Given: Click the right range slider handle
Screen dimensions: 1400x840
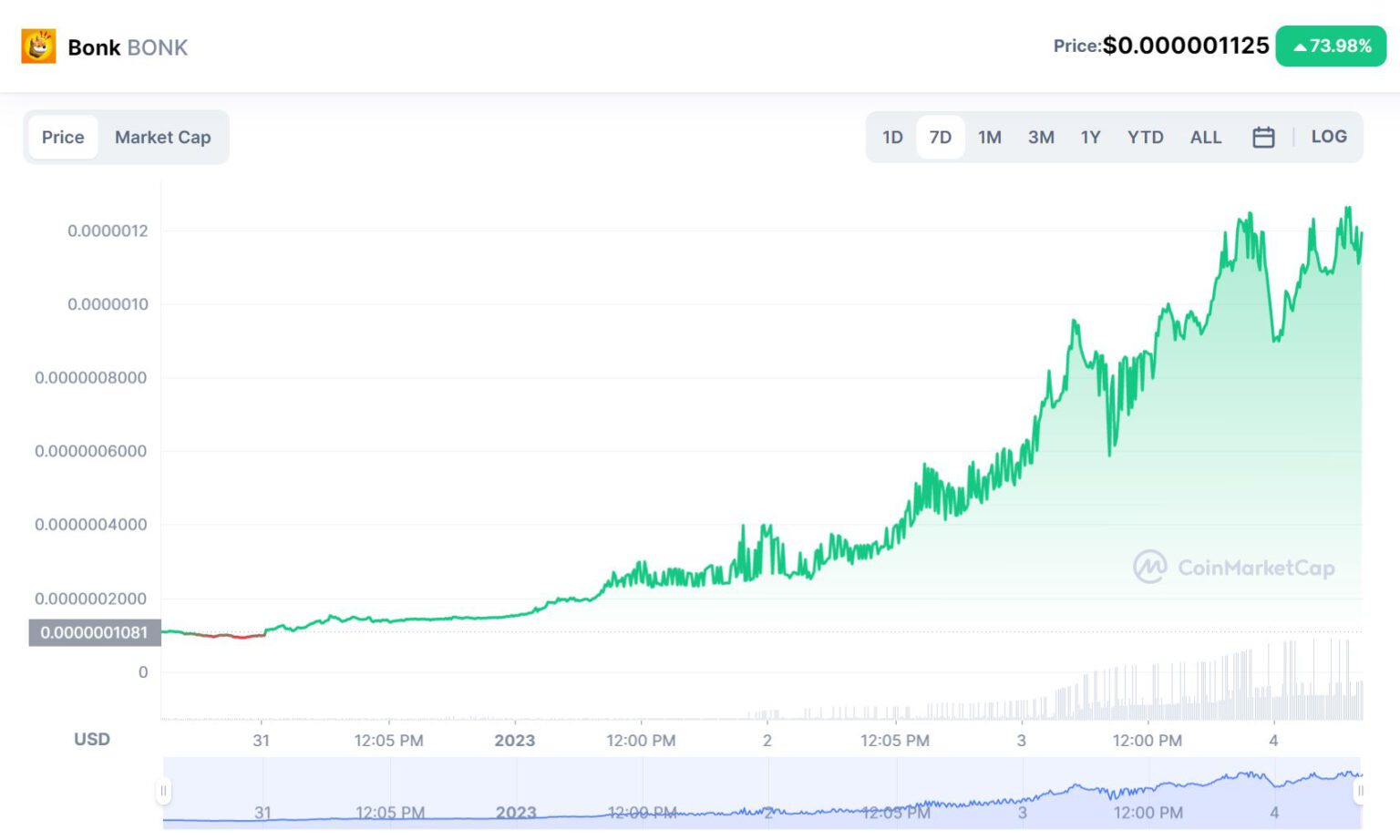Looking at the screenshot, I should coord(1360,791).
